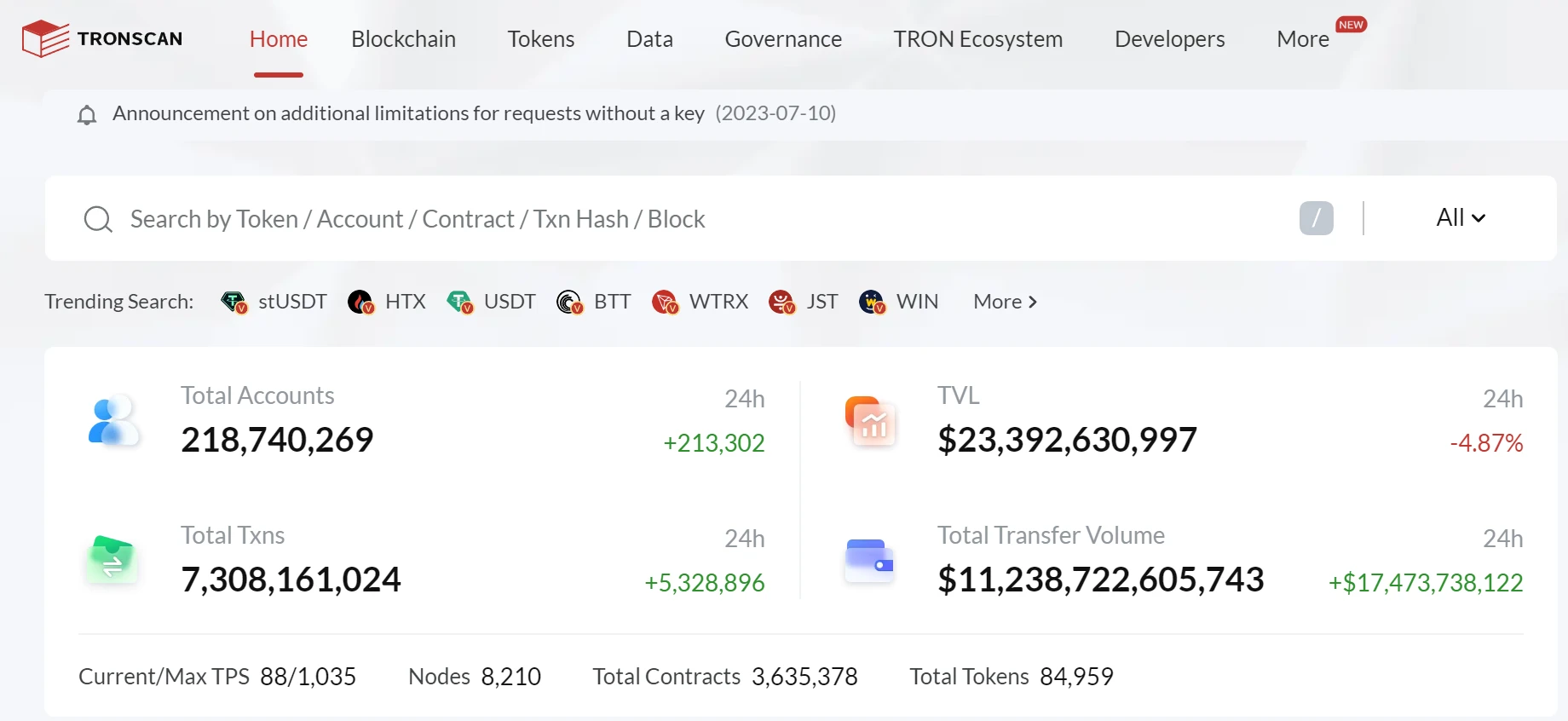Click the WTRX token icon
This screenshot has height=721, width=1568.
[665, 302]
